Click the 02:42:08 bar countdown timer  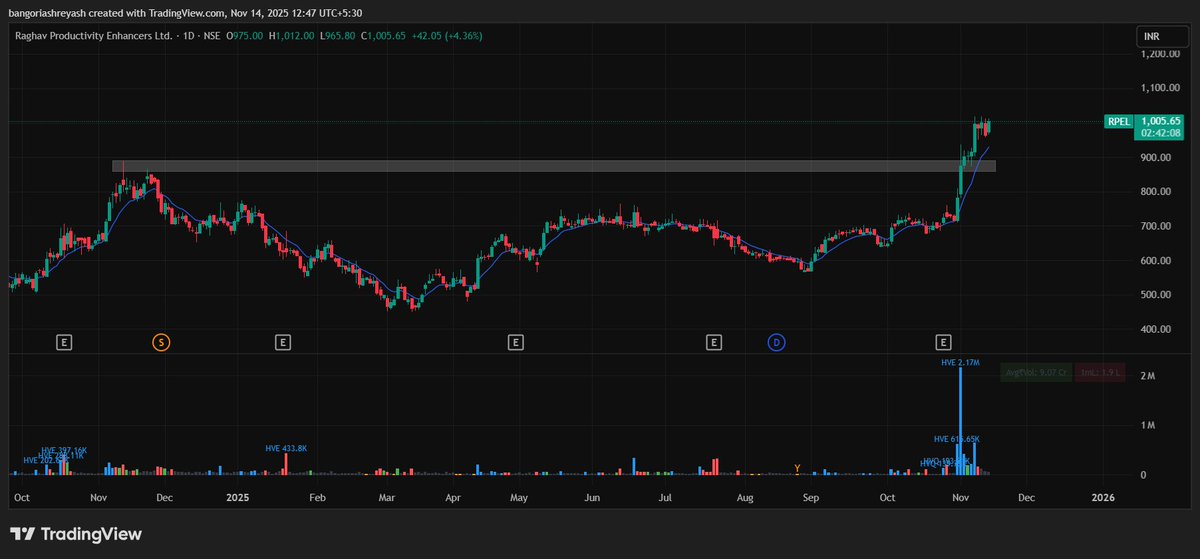tap(1159, 132)
